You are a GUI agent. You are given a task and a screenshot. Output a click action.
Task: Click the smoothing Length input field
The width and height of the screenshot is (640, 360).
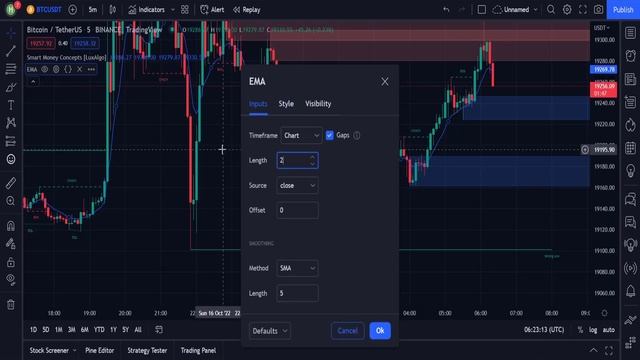tap(297, 293)
